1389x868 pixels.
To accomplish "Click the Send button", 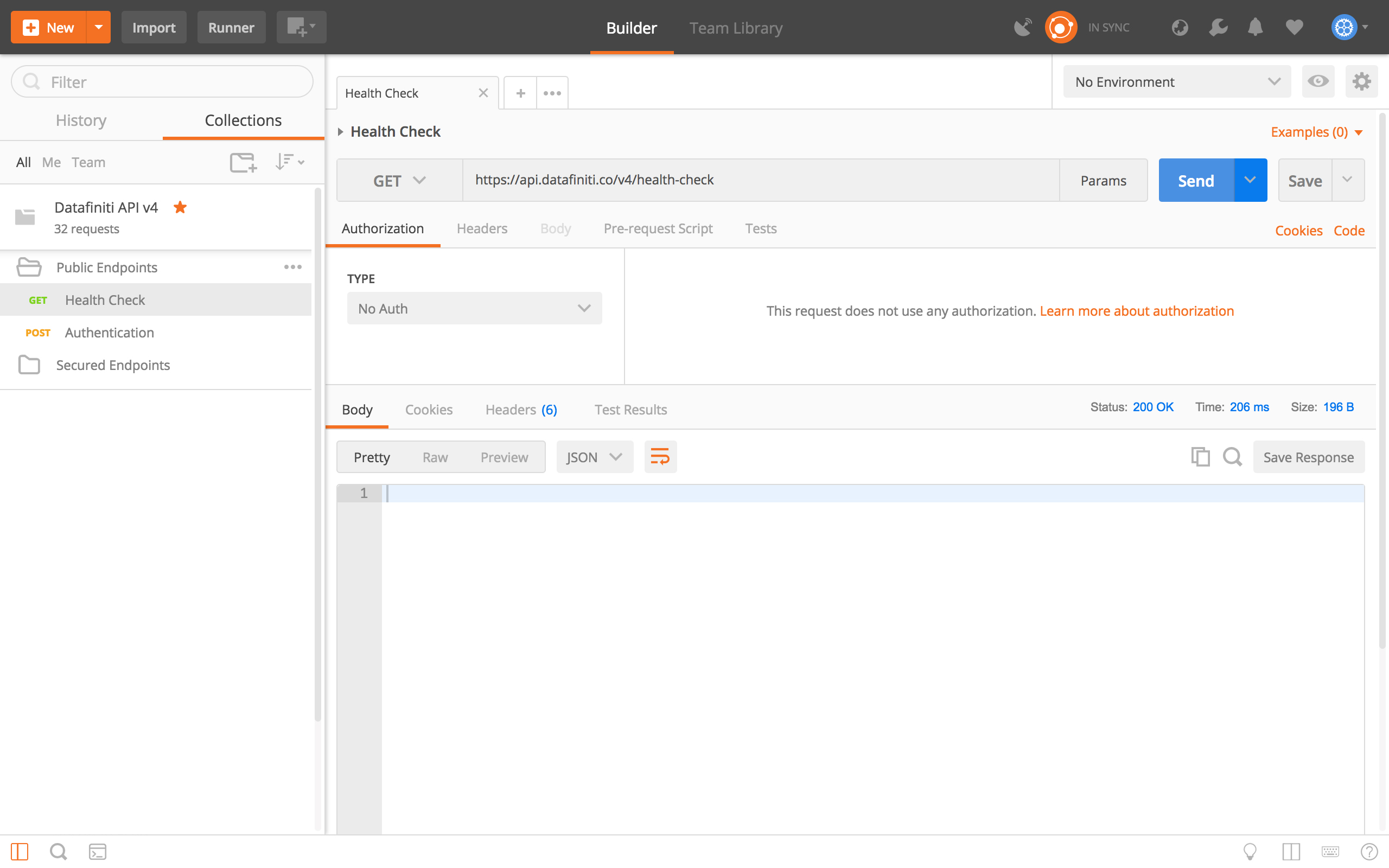I will click(x=1196, y=180).
